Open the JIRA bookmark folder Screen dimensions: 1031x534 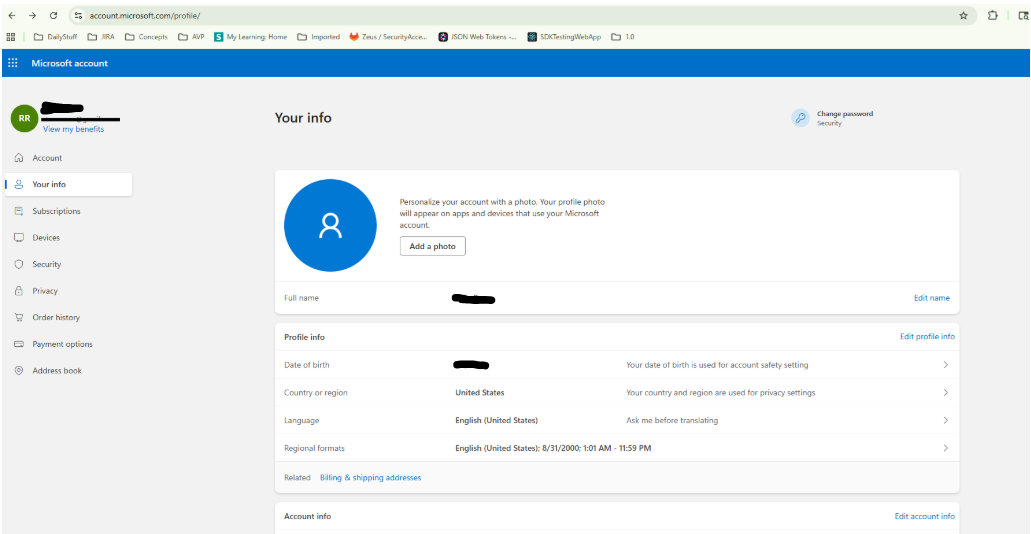pyautogui.click(x=101, y=37)
